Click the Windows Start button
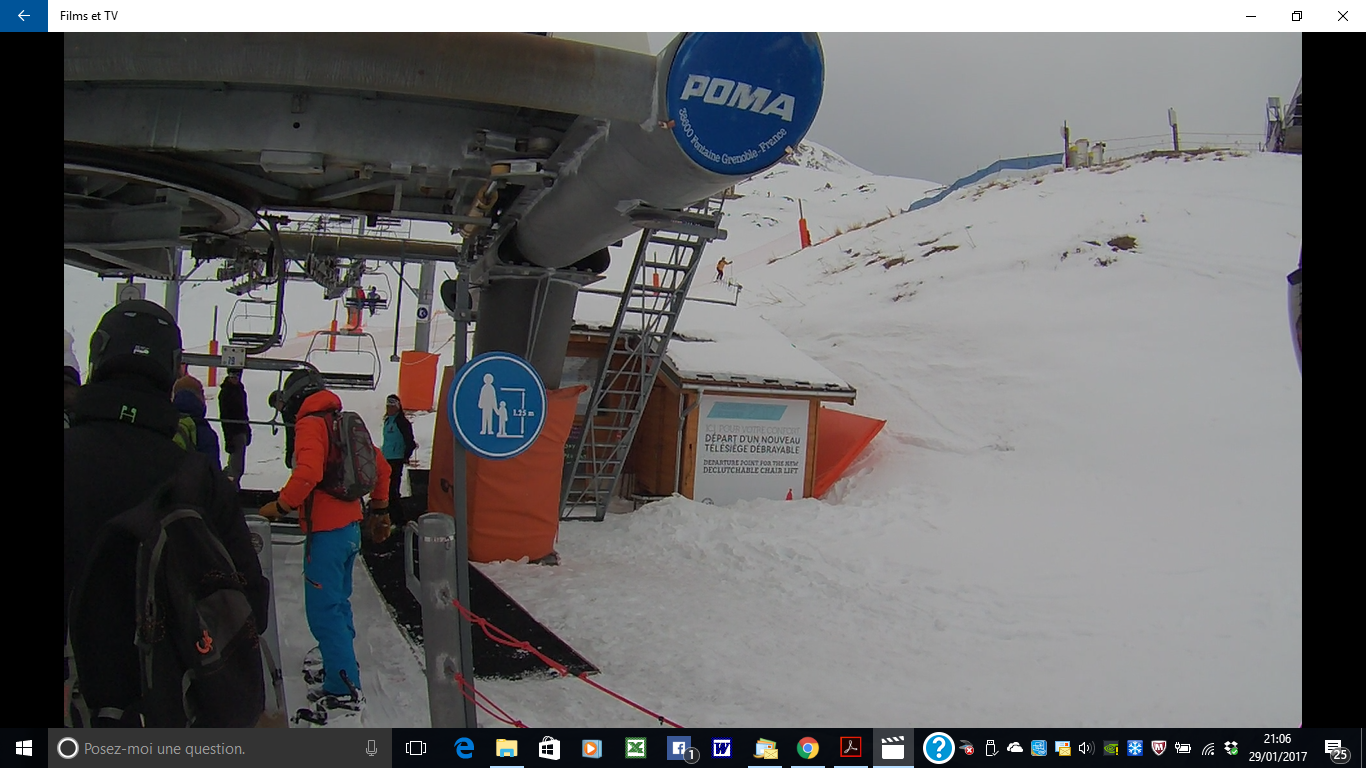Viewport: 1366px width, 768px height. coord(23,748)
